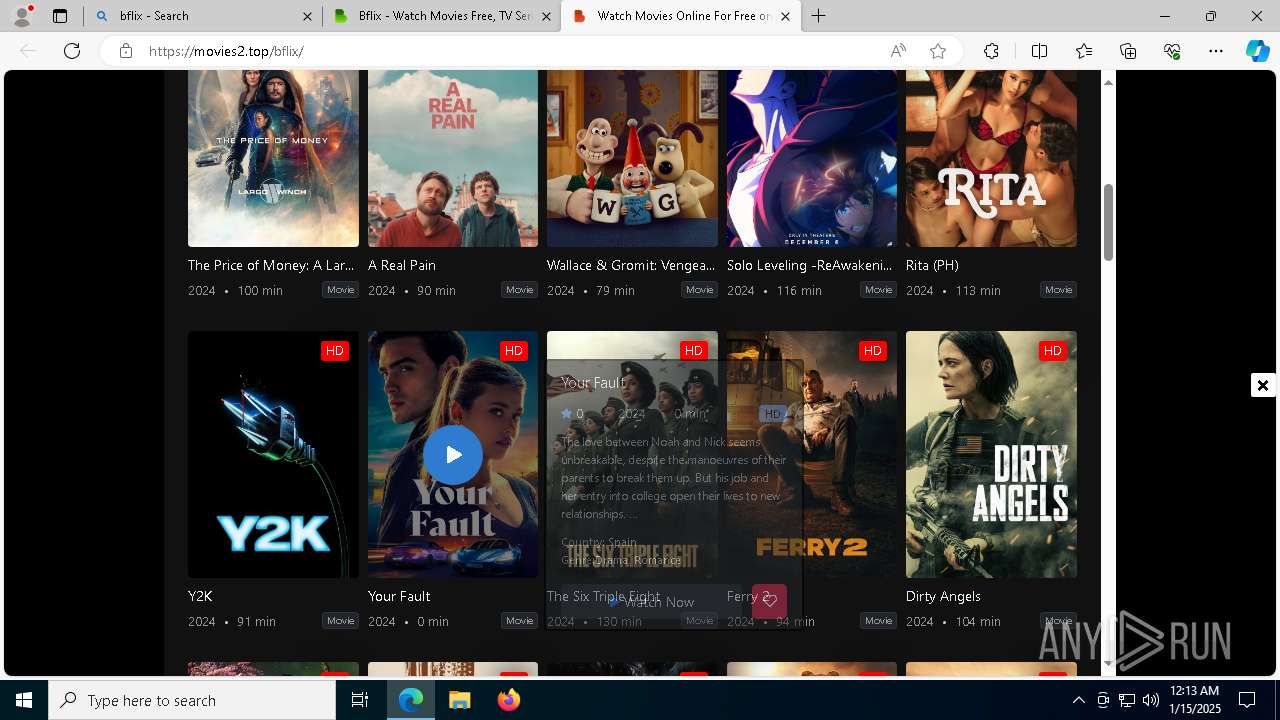This screenshot has width=1280, height=720.
Task: Click Movie tag under Y2K
Action: (x=340, y=621)
